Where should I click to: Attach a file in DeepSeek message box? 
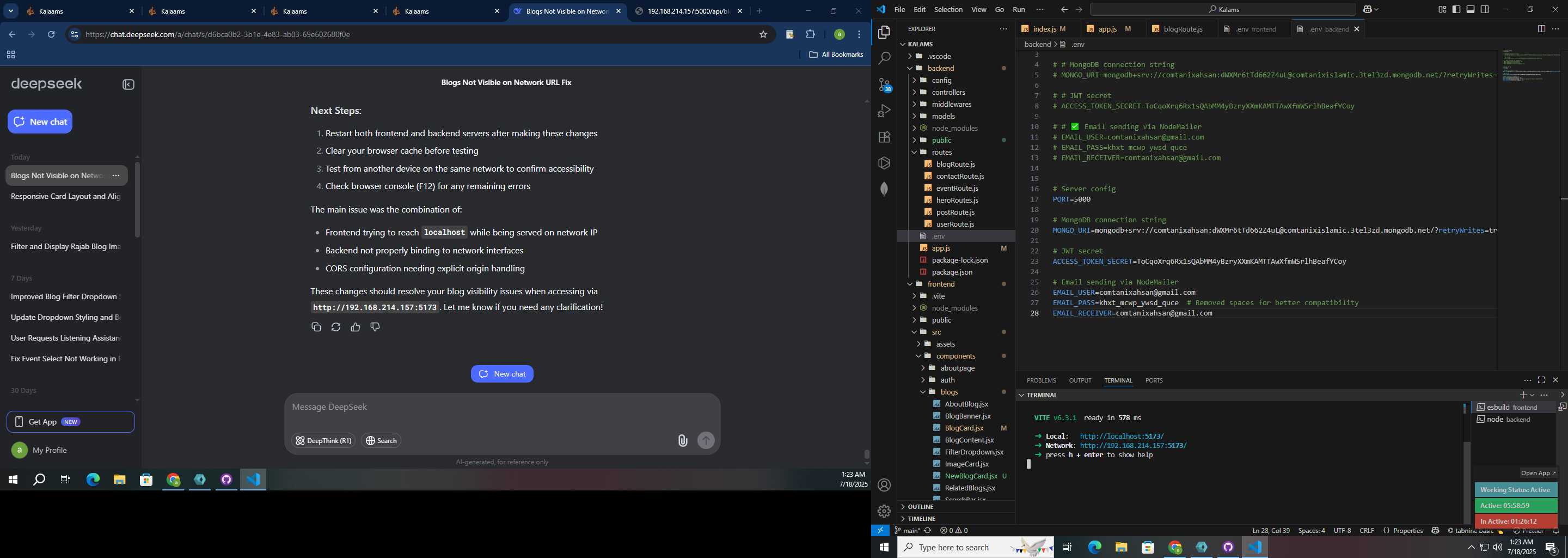682,440
